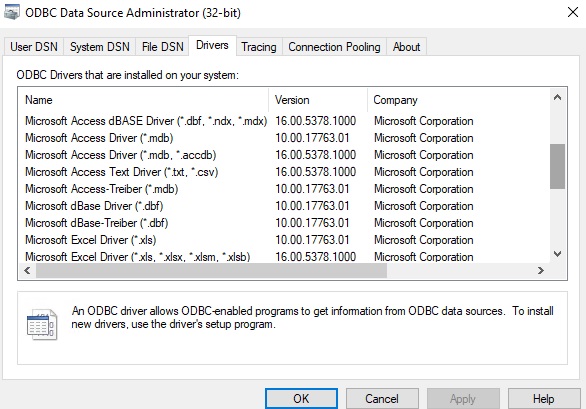Click the Apply button
Viewport: 586px width, 409px height.
tap(463, 399)
